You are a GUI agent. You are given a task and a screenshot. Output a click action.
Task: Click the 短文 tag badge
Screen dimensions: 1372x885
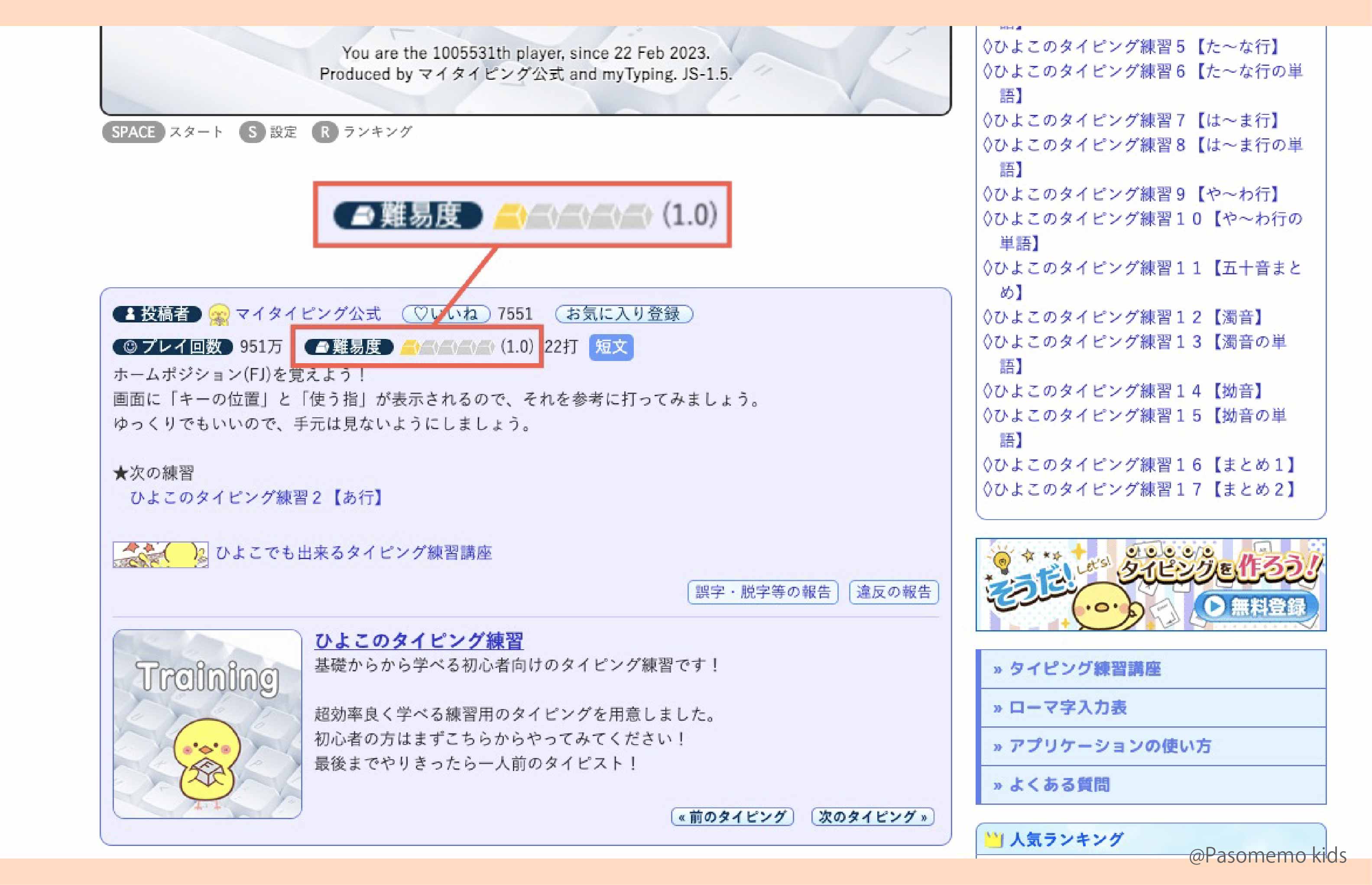(611, 347)
